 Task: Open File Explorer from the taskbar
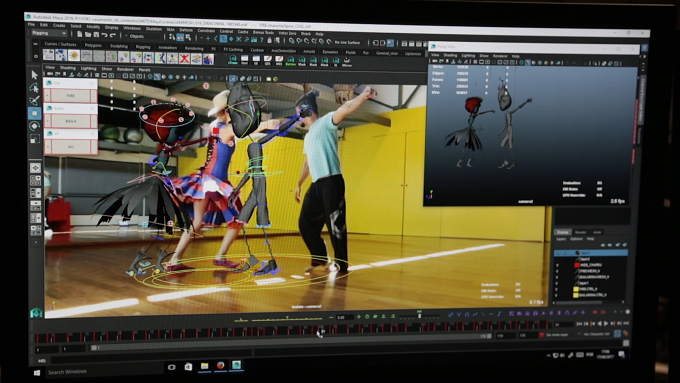point(204,366)
